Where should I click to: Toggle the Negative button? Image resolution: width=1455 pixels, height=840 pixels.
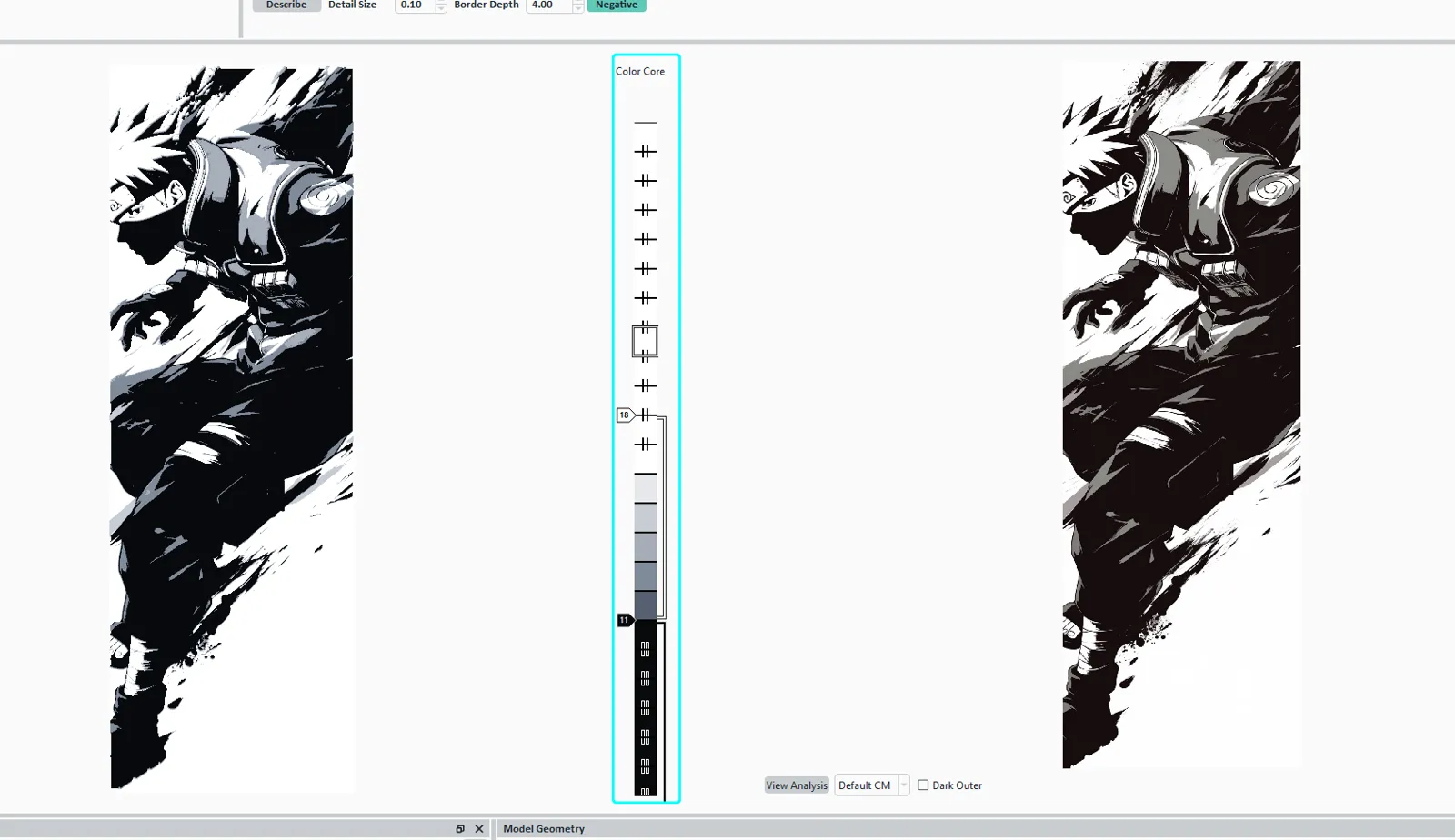(617, 5)
